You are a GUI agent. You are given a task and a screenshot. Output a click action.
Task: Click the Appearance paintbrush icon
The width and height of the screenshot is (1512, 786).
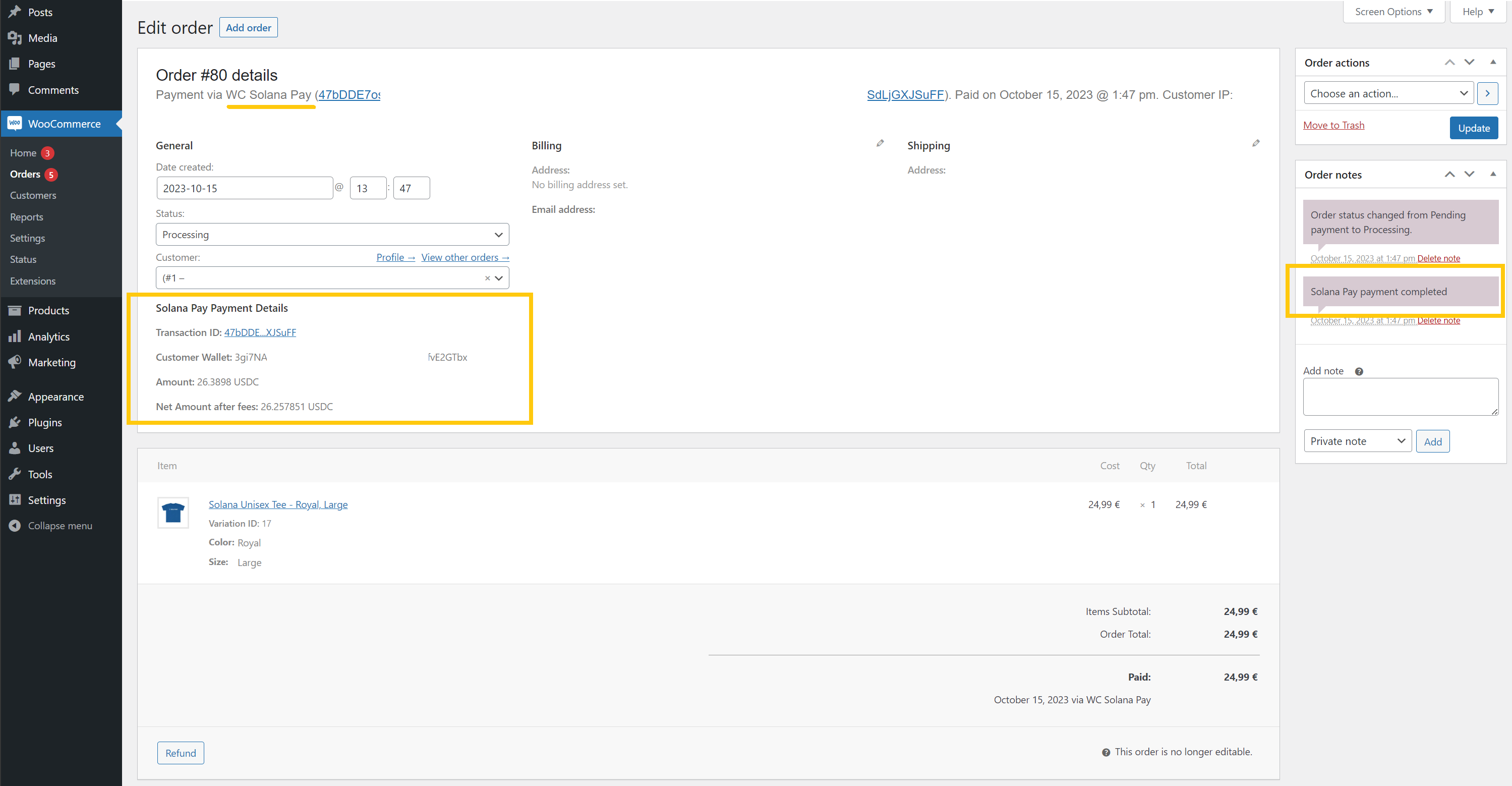click(15, 397)
